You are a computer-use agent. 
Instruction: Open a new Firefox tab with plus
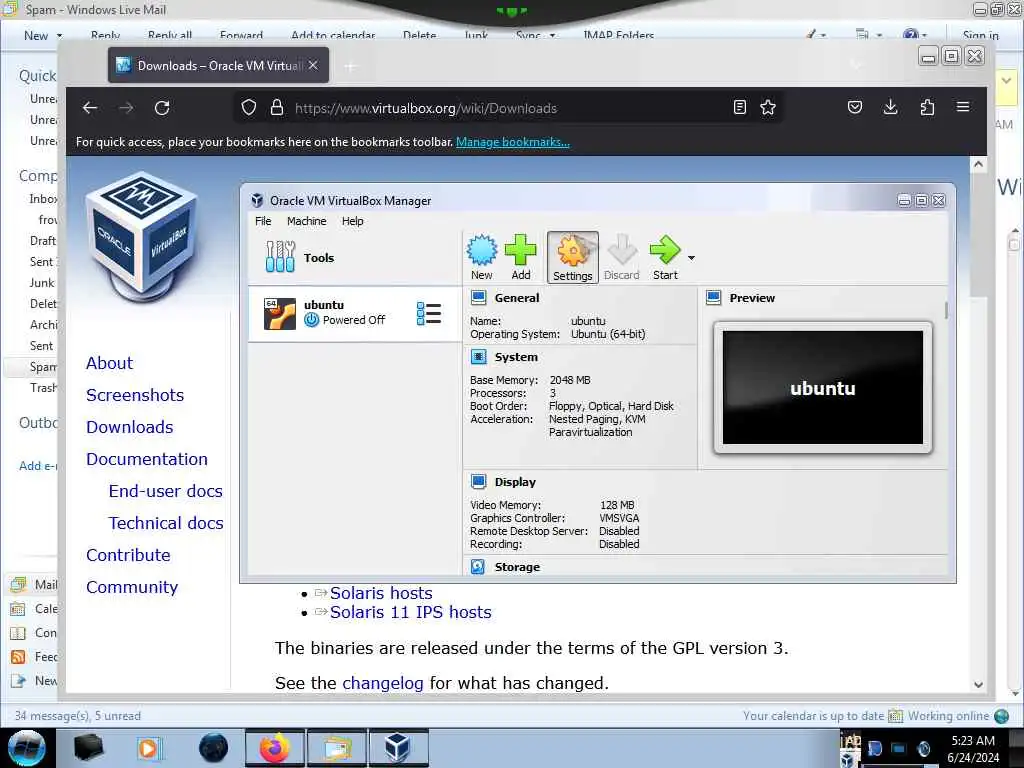[x=350, y=66]
